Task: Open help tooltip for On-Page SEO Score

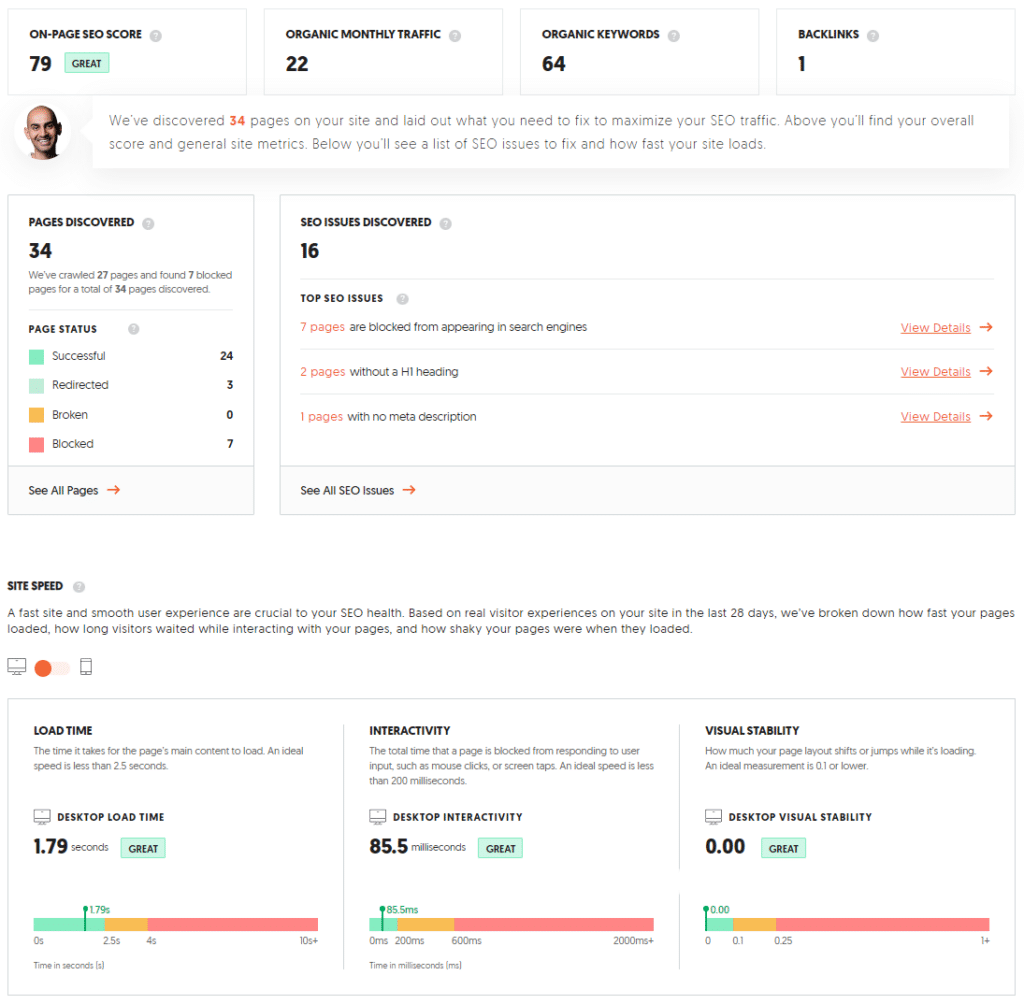Action: 158,34
